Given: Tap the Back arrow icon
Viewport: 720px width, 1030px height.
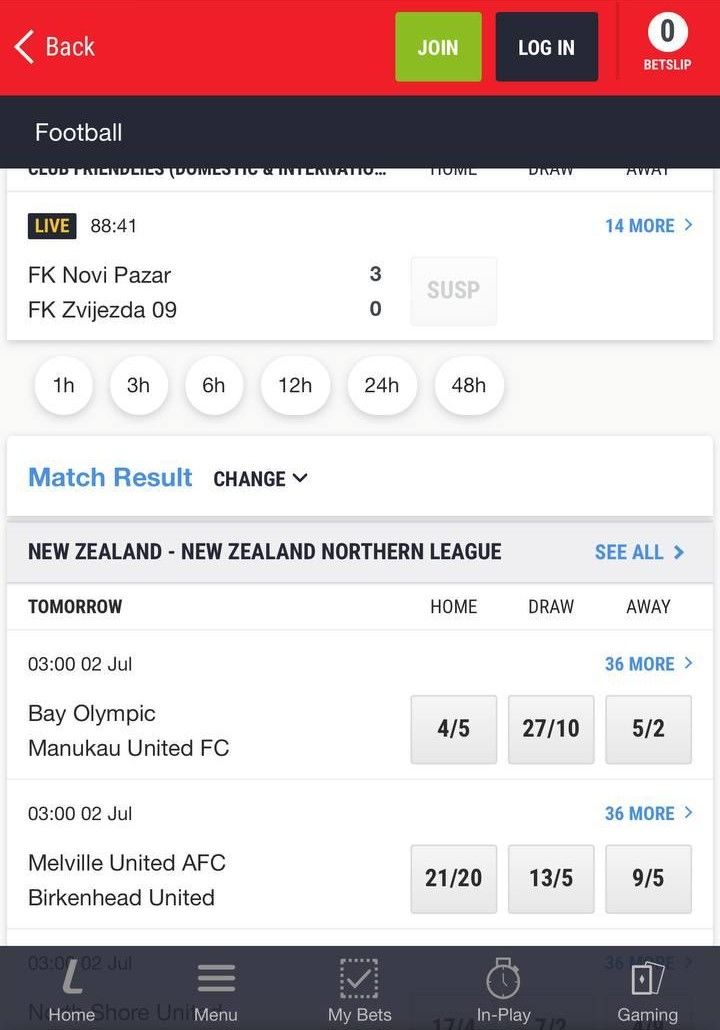Looking at the screenshot, I should pos(25,47).
